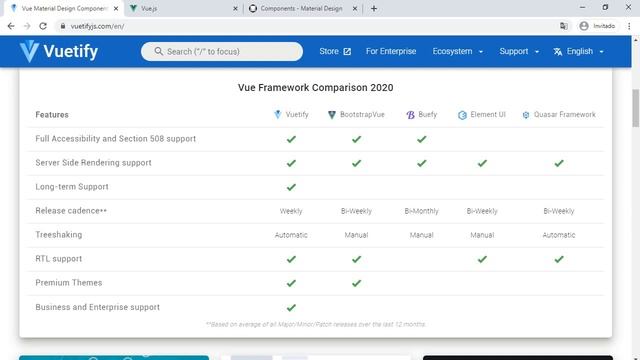Click the Bi-Monthly cadence cell for Buefy
The width and height of the screenshot is (640, 360).
(x=422, y=211)
